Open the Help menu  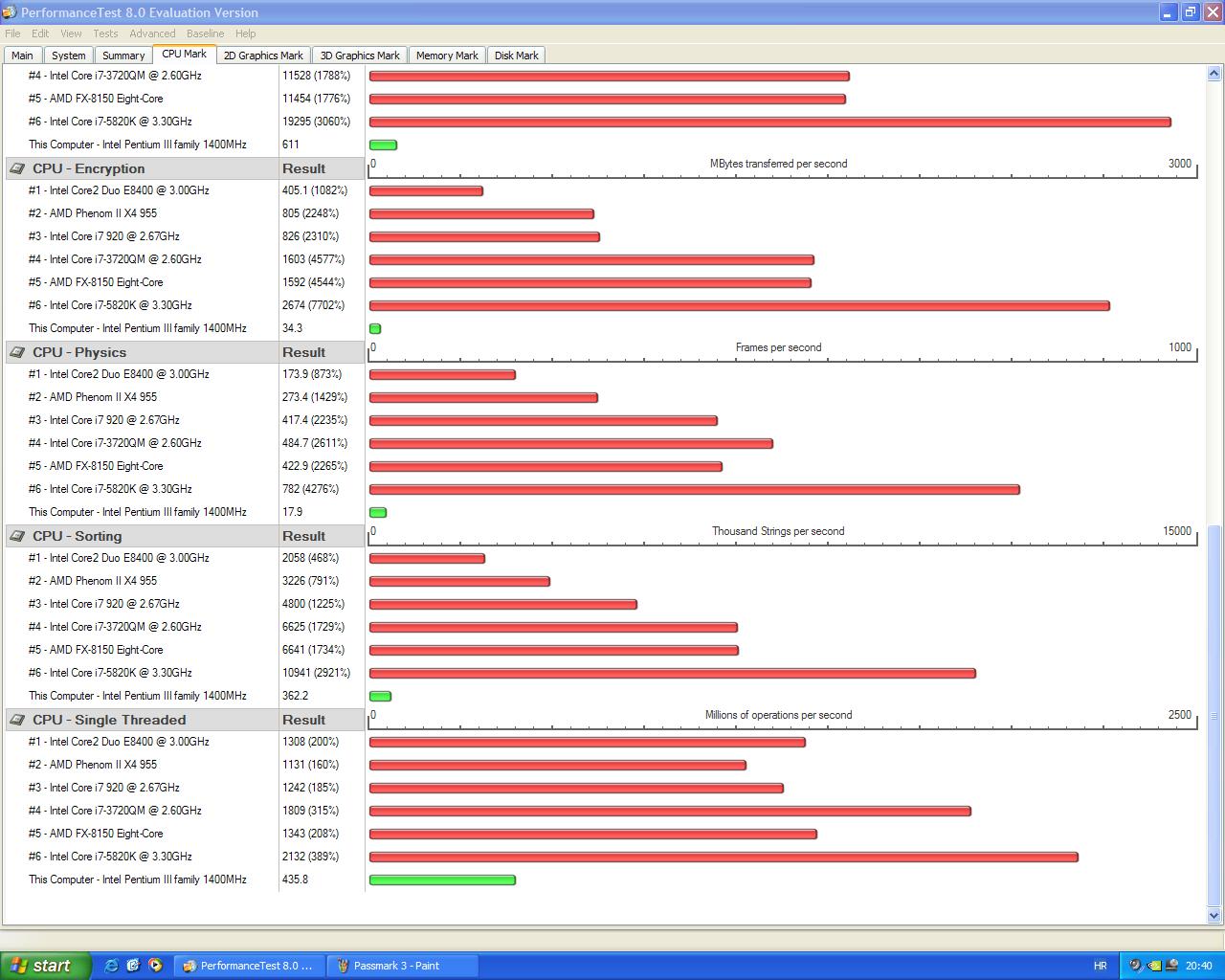(246, 33)
